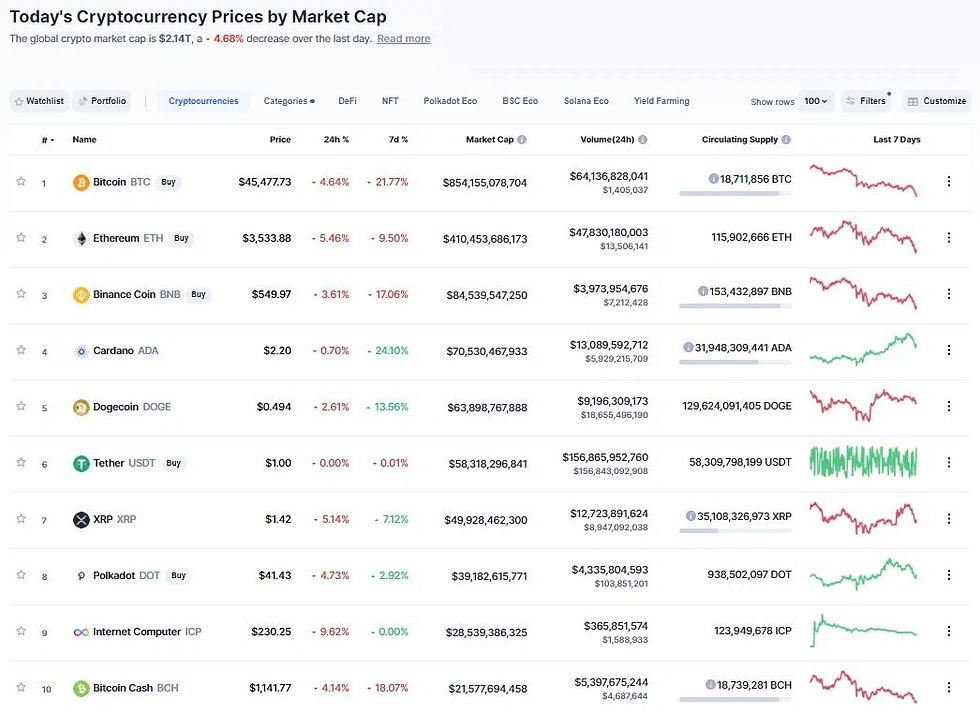980x714 pixels.
Task: Click the Tether logo icon
Action: (81, 464)
